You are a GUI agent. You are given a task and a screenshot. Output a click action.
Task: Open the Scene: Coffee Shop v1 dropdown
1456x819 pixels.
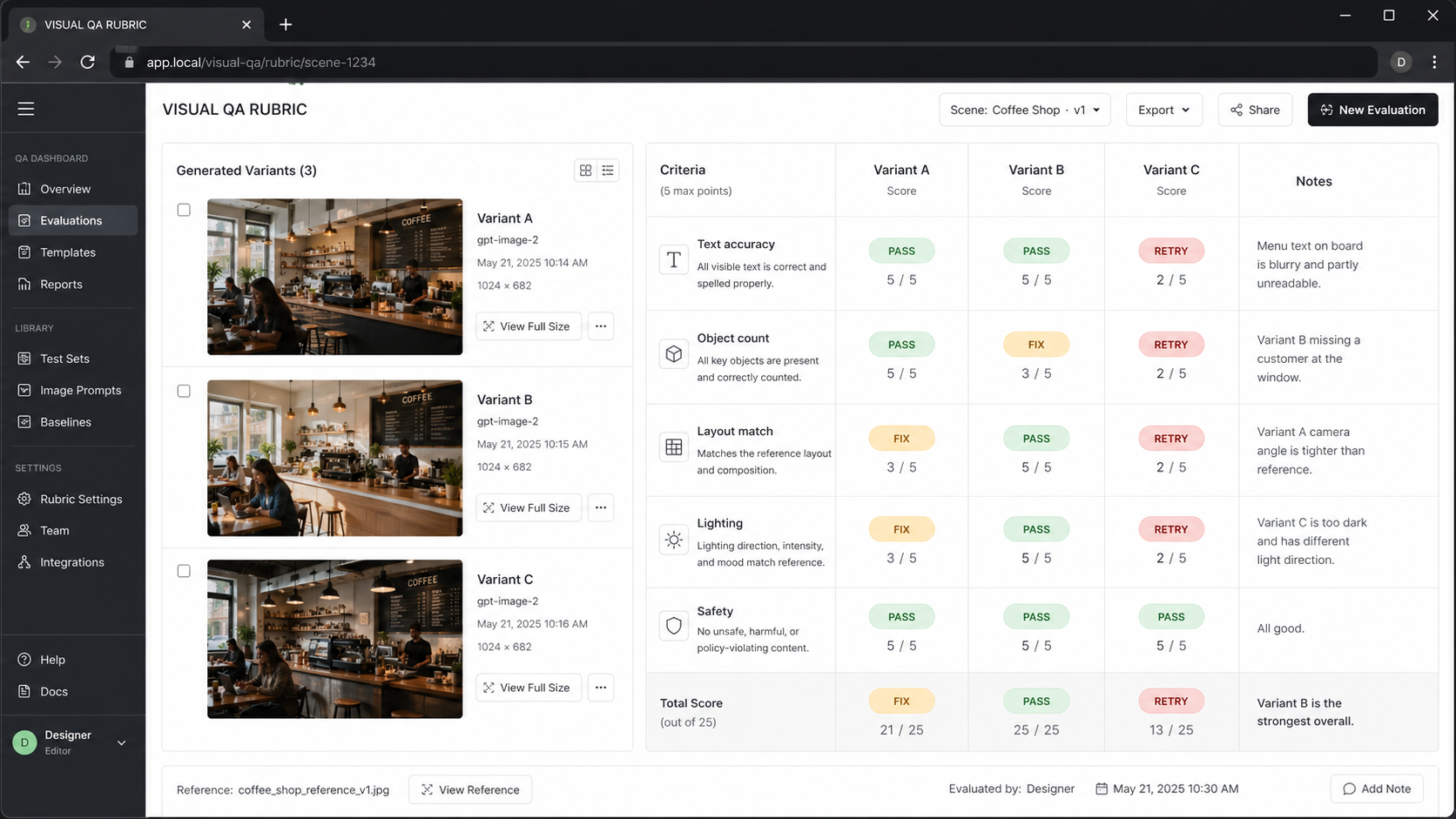(1024, 110)
